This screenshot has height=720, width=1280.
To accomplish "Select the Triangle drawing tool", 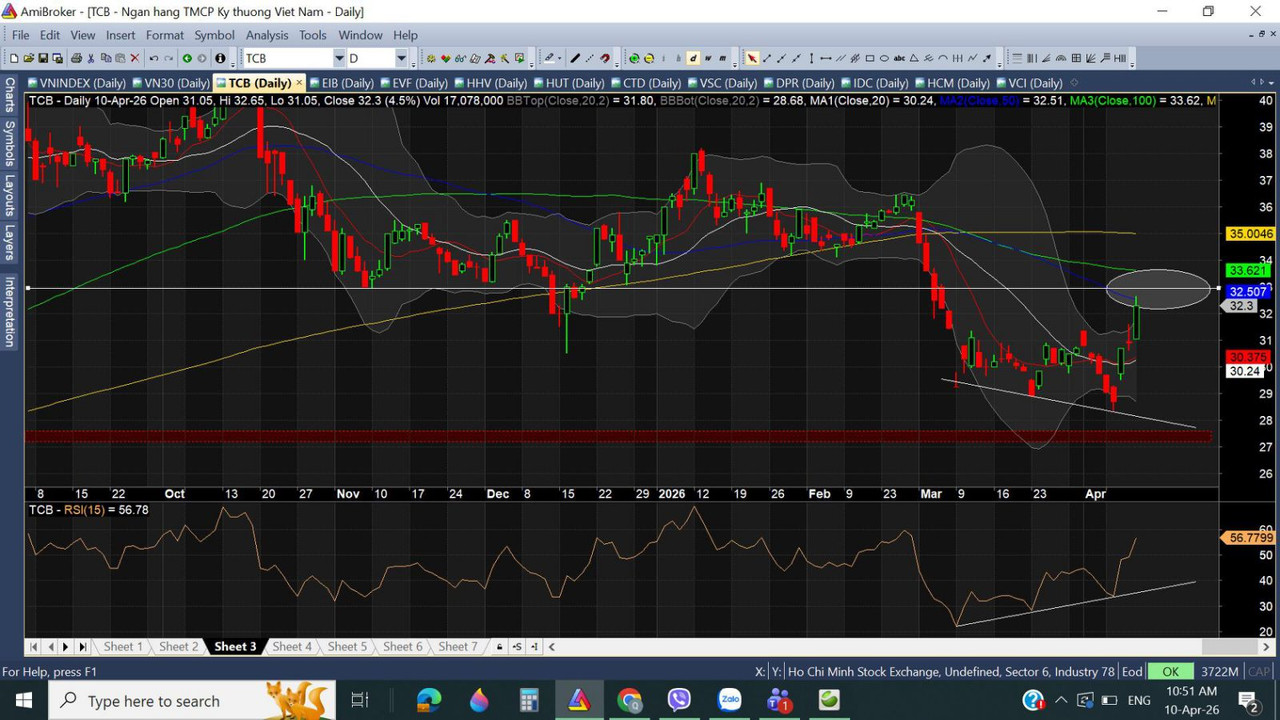I will point(914,58).
